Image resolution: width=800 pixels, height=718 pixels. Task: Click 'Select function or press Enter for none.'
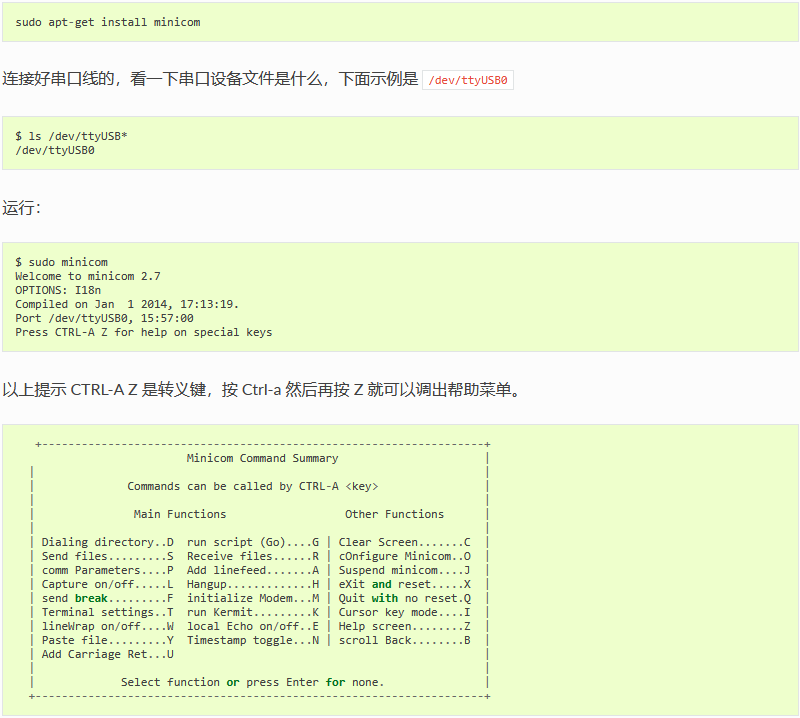click(x=253, y=682)
